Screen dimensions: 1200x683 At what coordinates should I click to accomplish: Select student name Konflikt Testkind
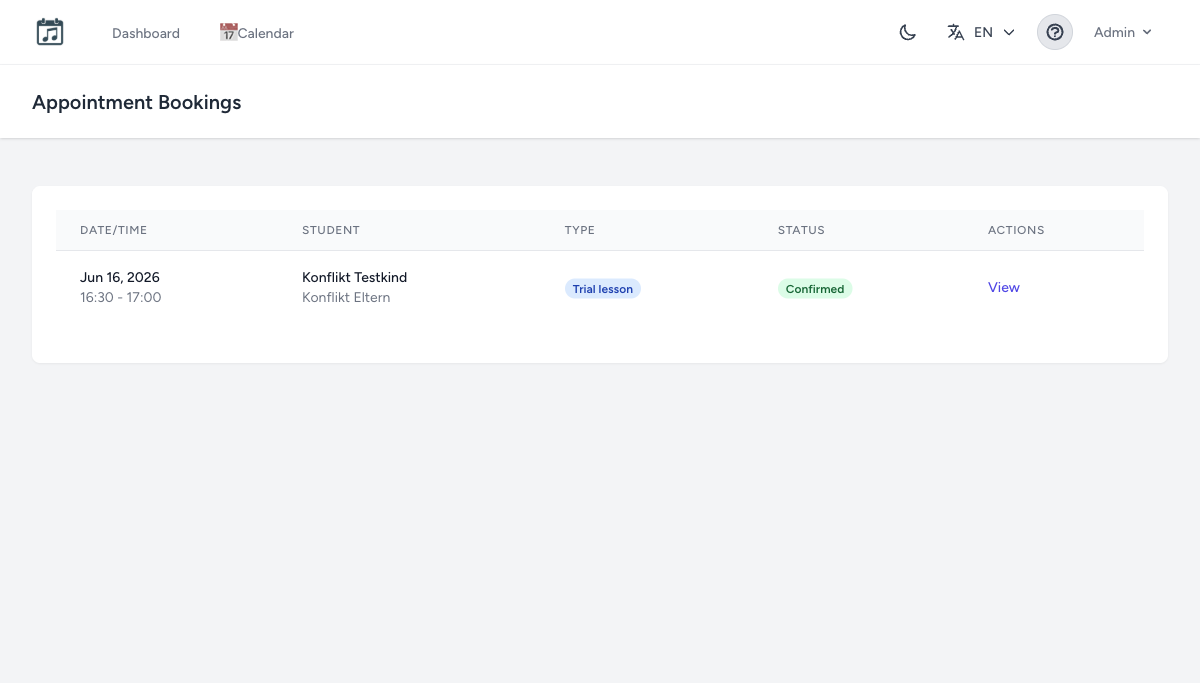click(x=355, y=277)
